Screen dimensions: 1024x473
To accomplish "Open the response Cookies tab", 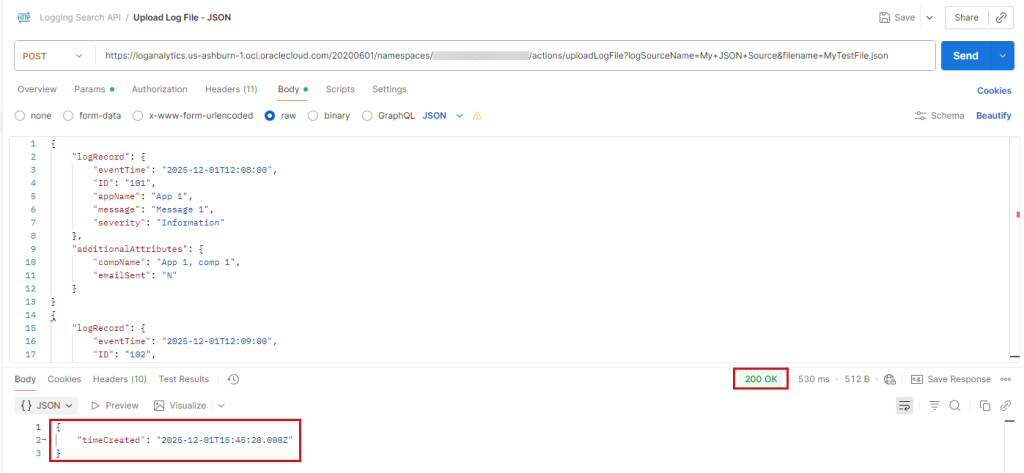I will 65,379.
